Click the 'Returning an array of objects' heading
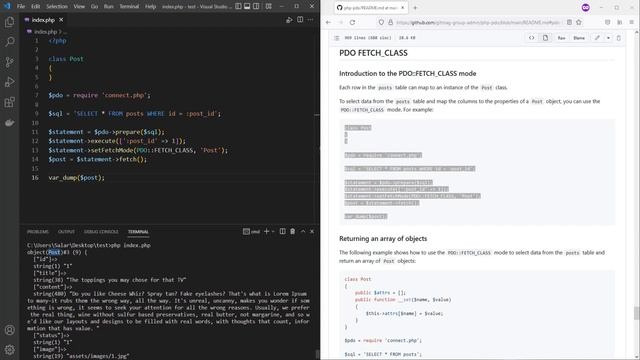This screenshot has width=640, height=360. pyautogui.click(x=383, y=239)
